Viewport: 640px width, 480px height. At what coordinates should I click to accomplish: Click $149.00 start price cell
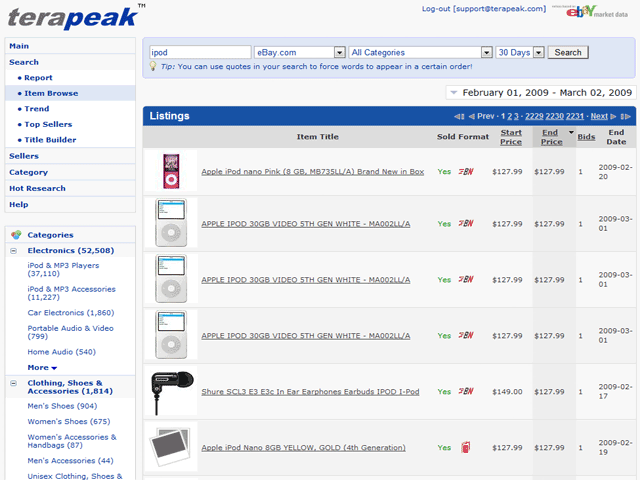click(507, 392)
